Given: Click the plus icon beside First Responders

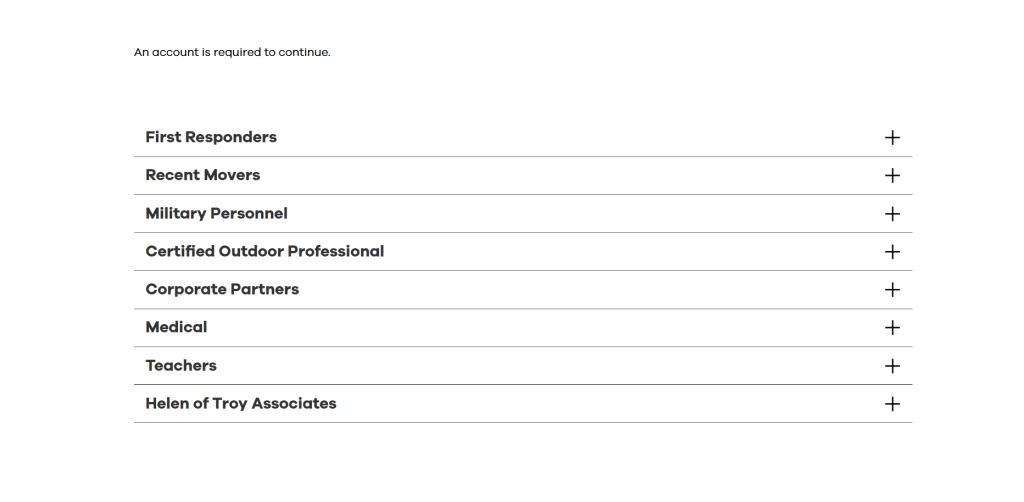Looking at the screenshot, I should (x=892, y=138).
